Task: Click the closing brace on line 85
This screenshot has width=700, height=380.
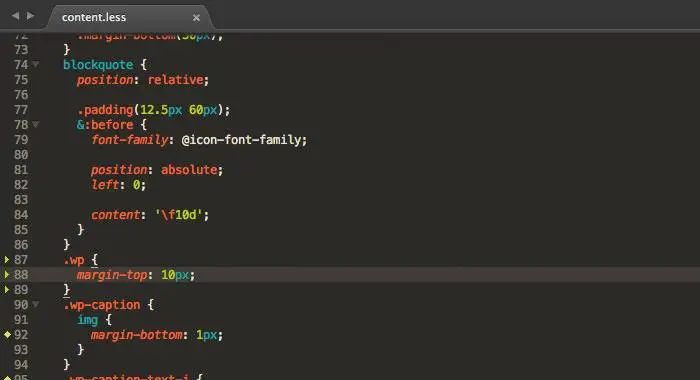Action: coord(80,230)
